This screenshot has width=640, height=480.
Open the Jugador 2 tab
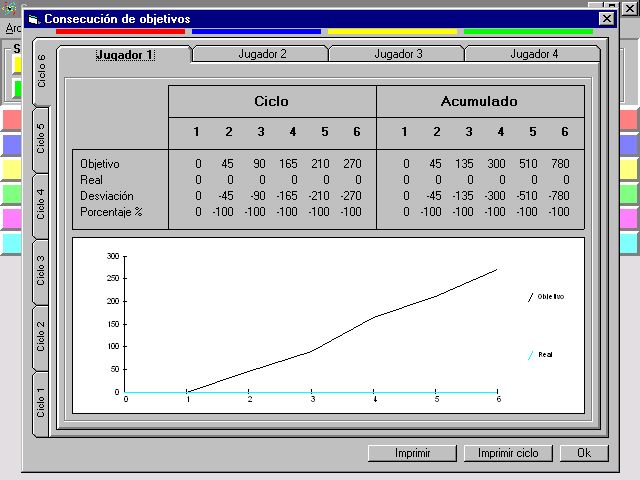262,54
